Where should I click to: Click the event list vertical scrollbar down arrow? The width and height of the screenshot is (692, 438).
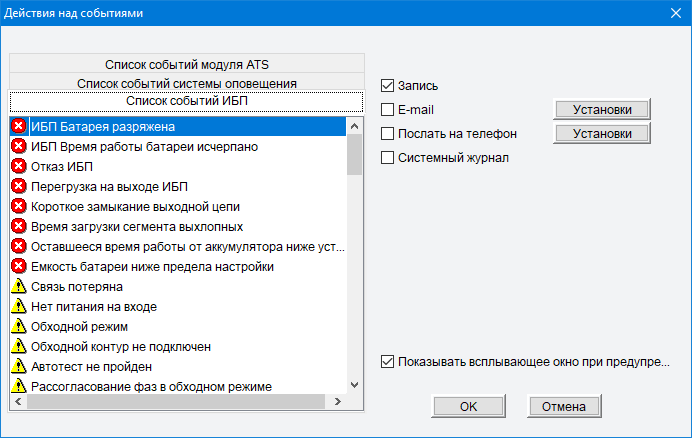pos(354,384)
